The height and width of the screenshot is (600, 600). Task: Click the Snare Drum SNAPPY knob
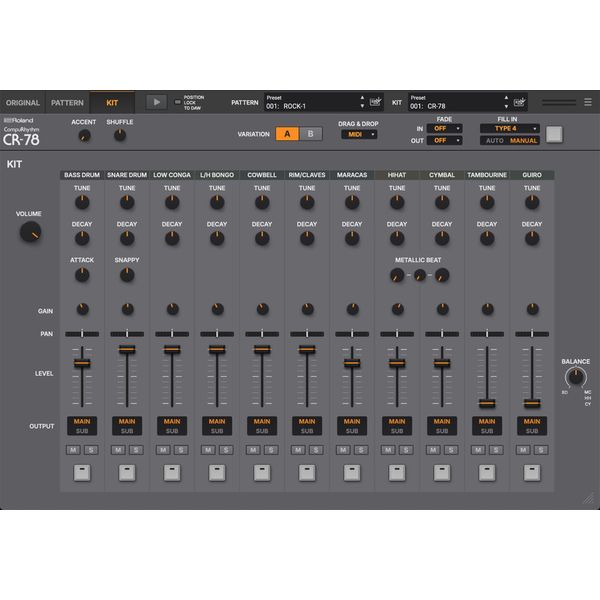coord(127,275)
